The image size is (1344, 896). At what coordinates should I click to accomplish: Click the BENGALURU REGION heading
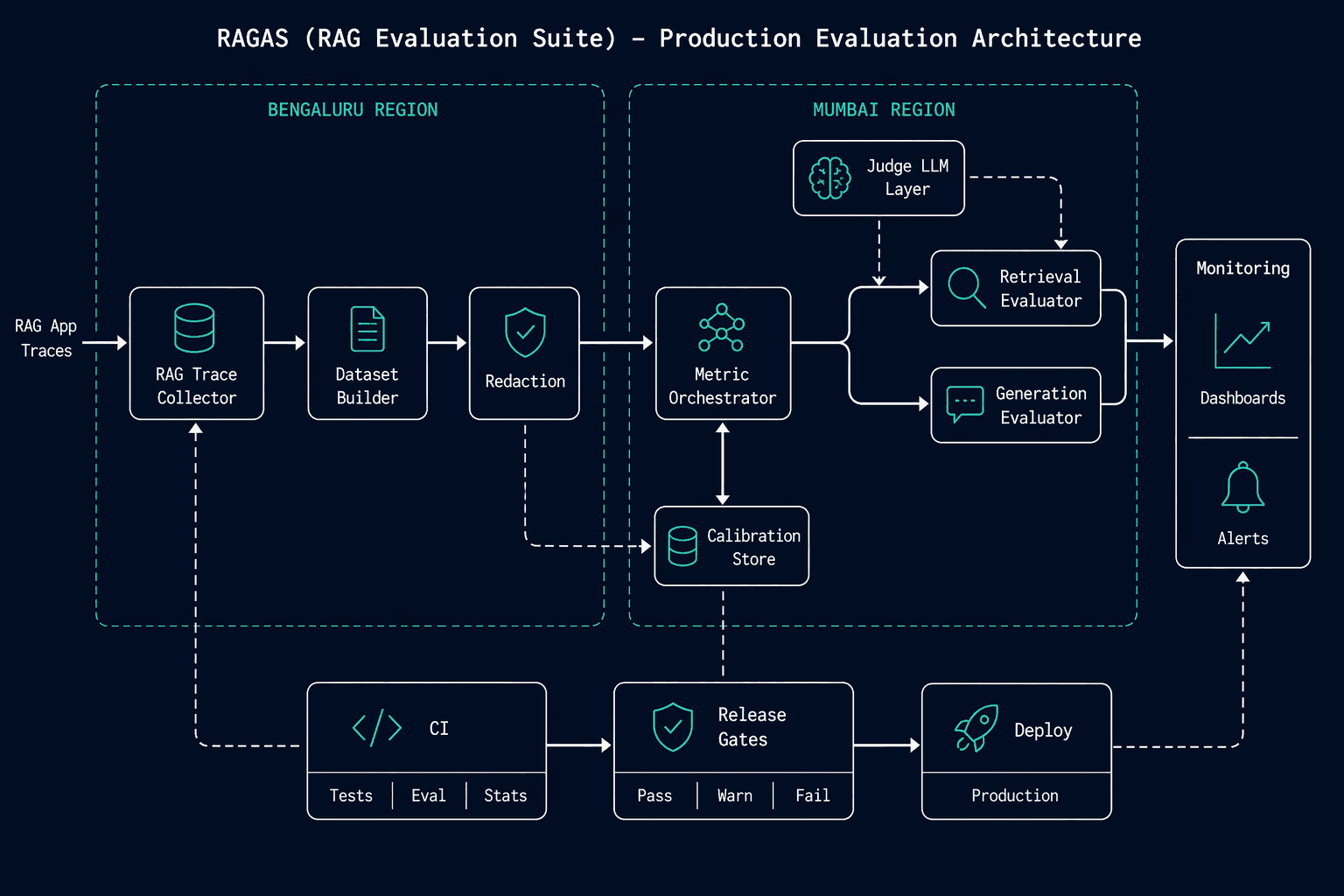coord(353,109)
